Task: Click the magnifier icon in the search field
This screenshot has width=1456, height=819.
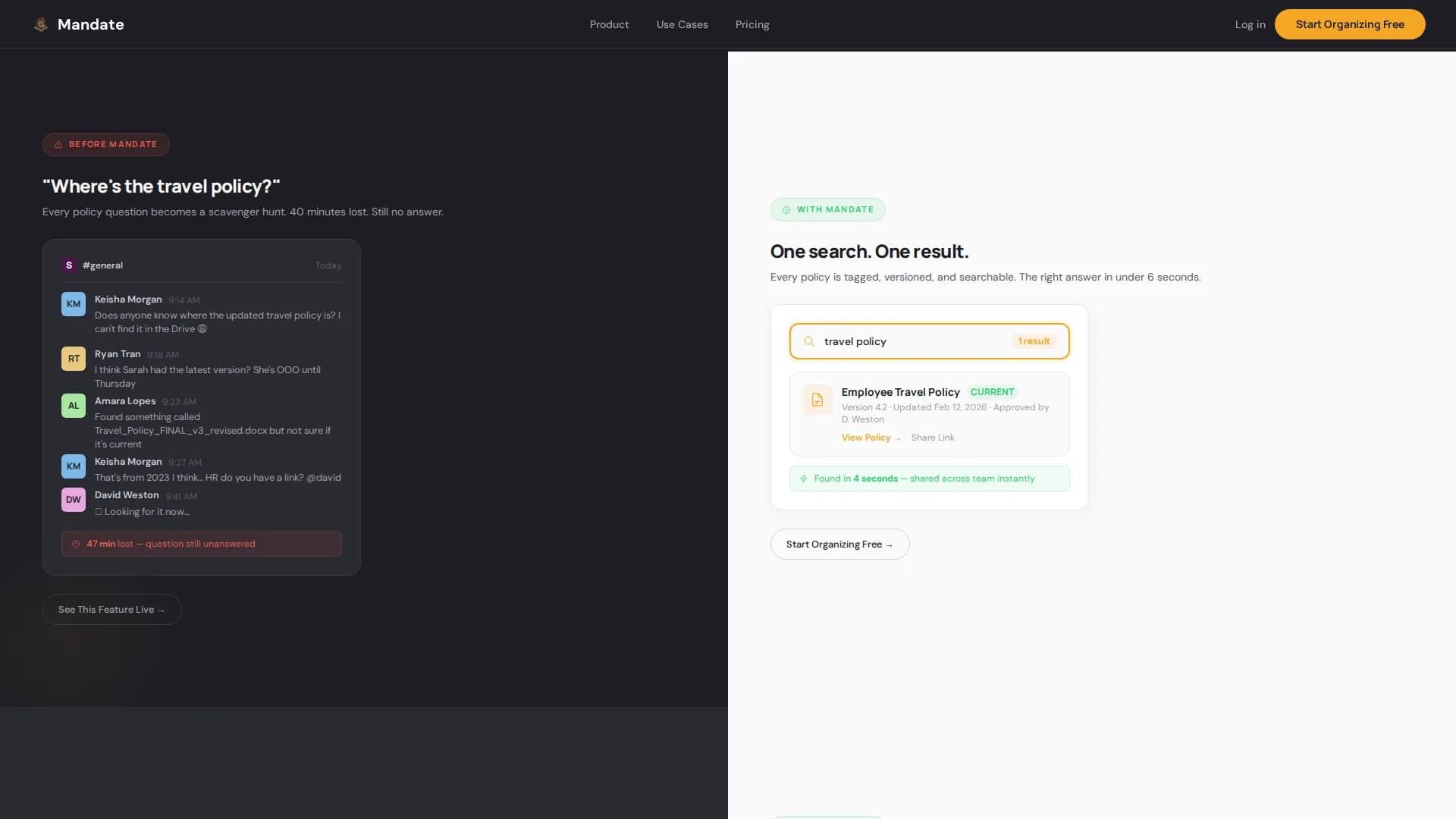Action: (x=809, y=341)
